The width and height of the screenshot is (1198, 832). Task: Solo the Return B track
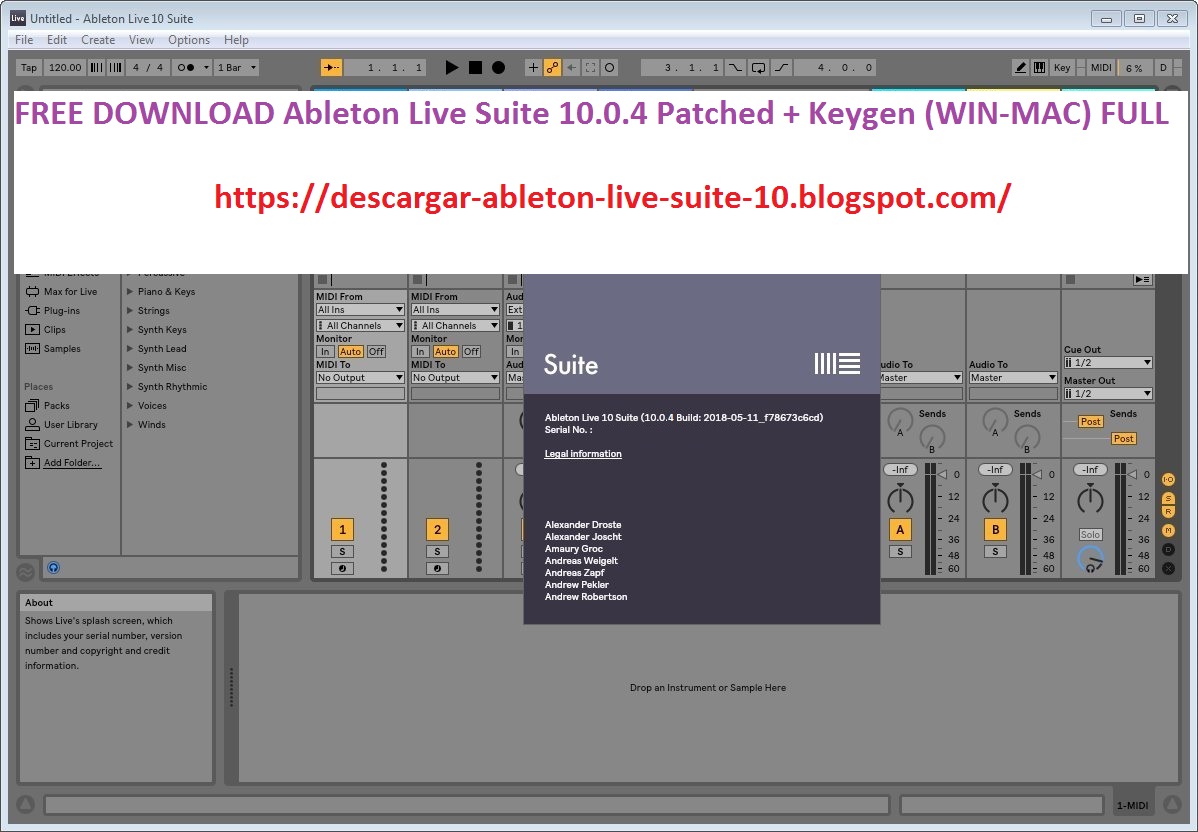point(995,552)
